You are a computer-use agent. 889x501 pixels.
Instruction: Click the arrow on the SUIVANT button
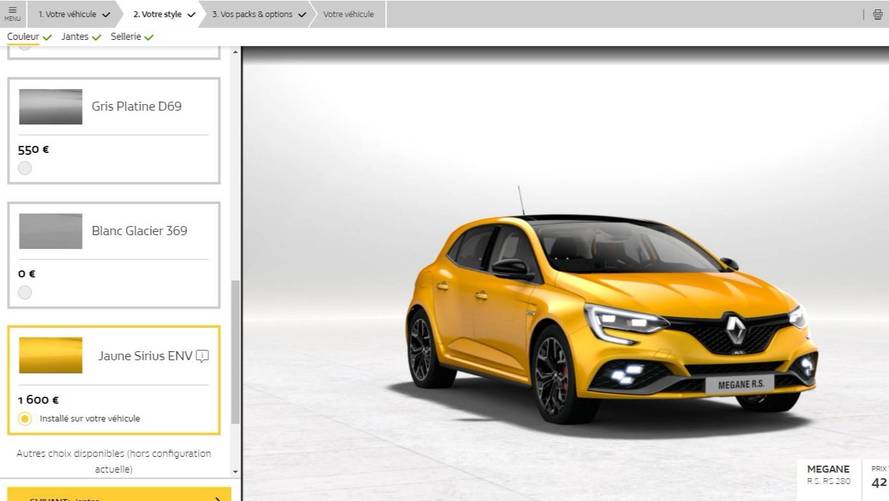click(217, 497)
